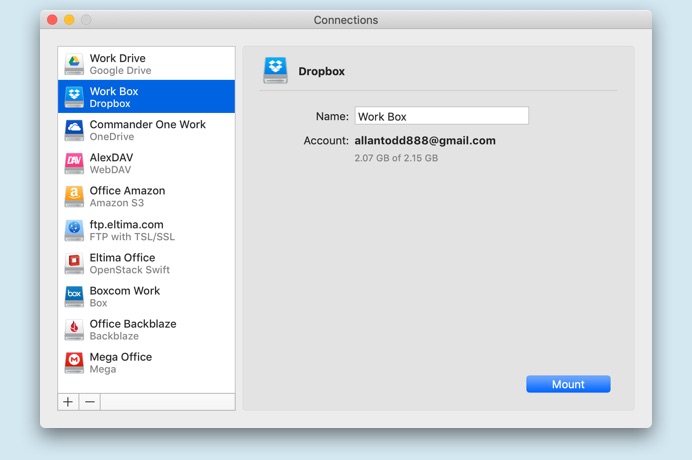Click the Box icon for Boxcom Work

coord(74,296)
